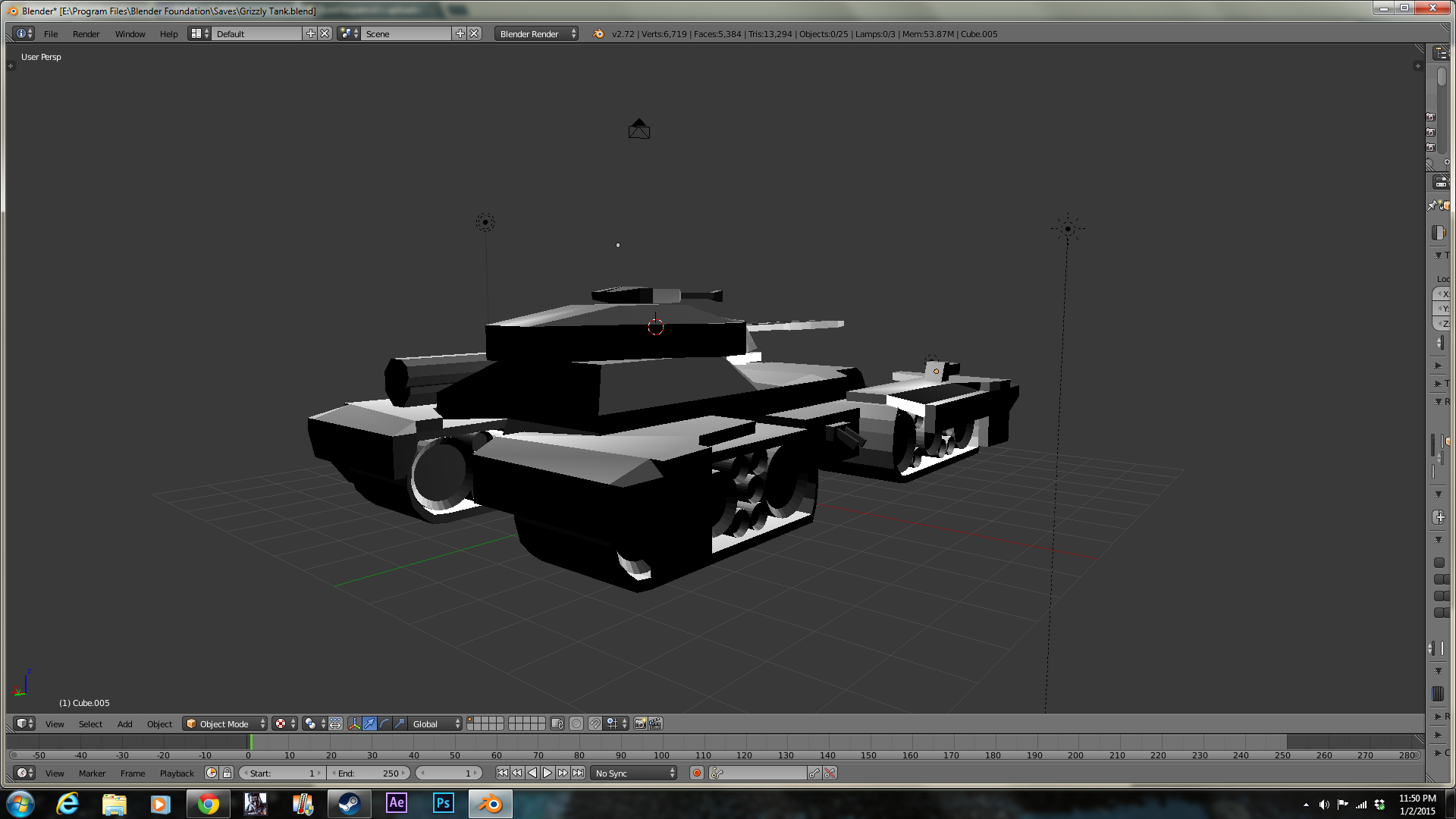Jump to the next keyframe

coord(563,773)
